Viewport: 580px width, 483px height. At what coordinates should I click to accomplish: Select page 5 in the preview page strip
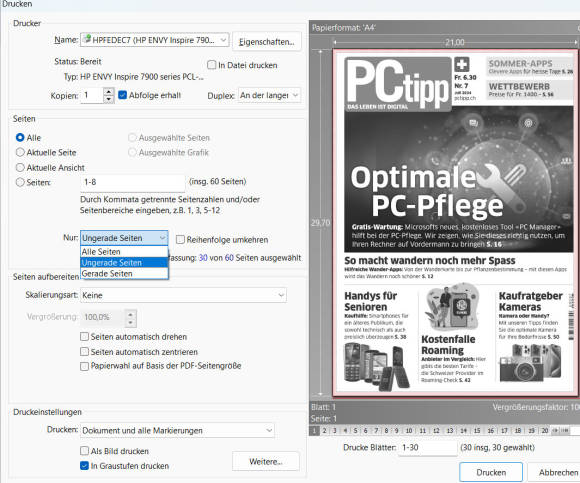click(355, 430)
